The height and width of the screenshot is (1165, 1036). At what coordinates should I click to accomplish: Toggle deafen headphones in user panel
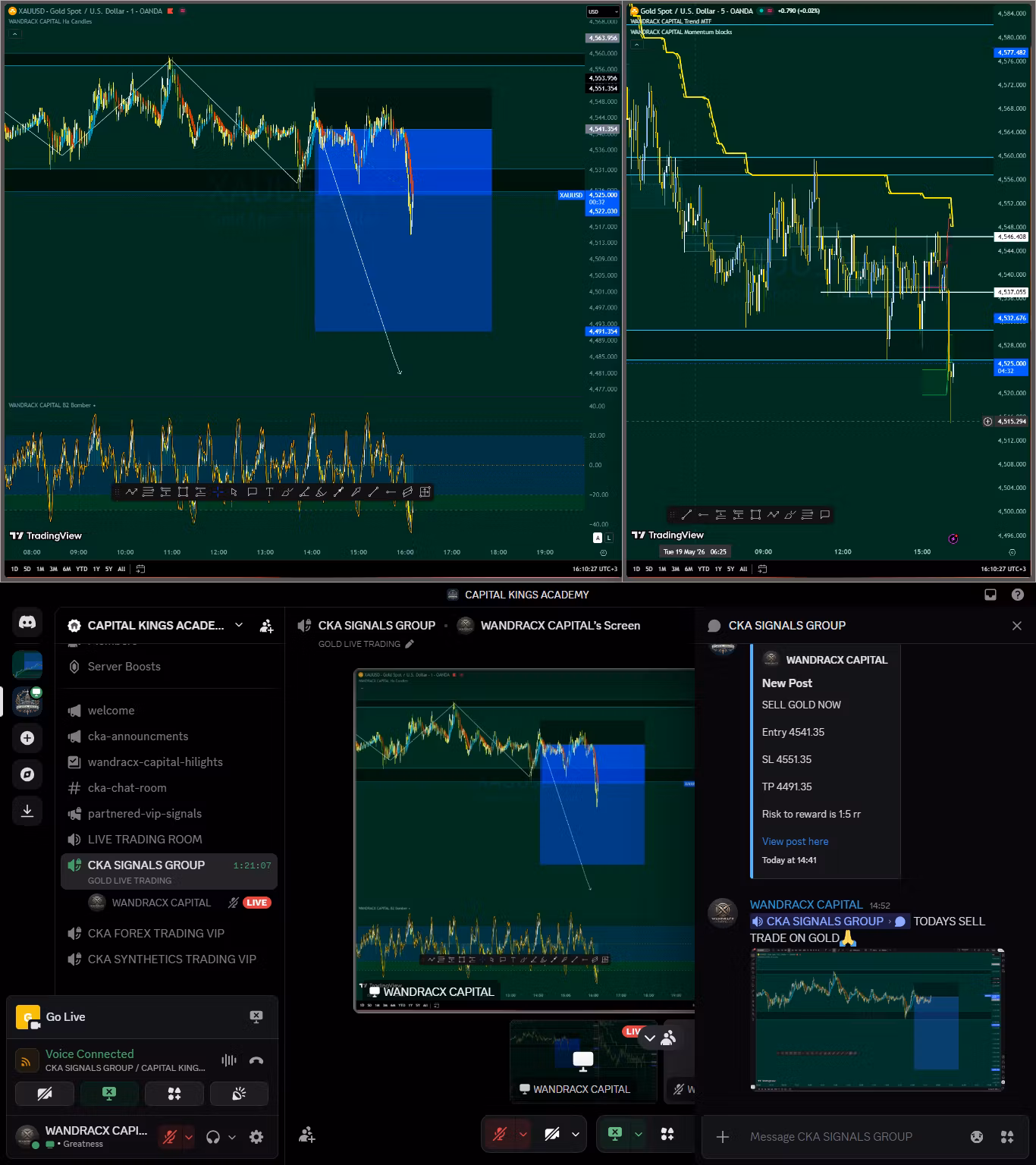point(213,1137)
